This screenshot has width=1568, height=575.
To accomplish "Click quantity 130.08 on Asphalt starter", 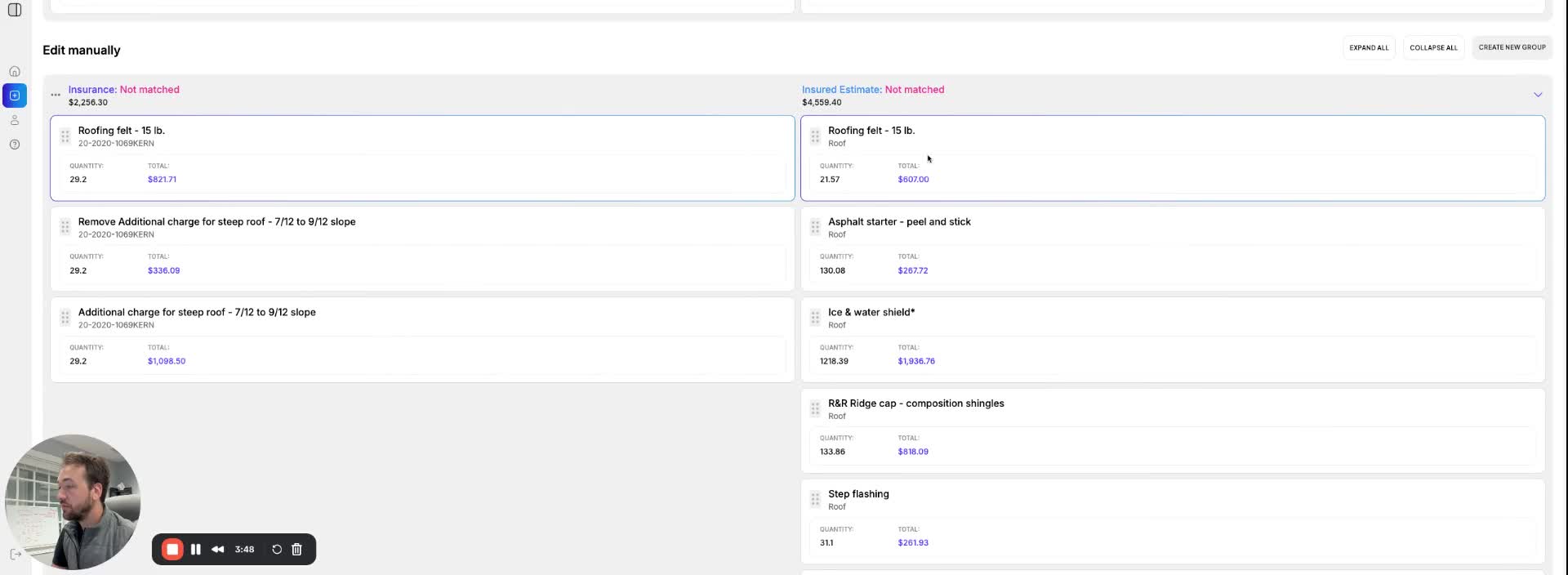I will [832, 270].
